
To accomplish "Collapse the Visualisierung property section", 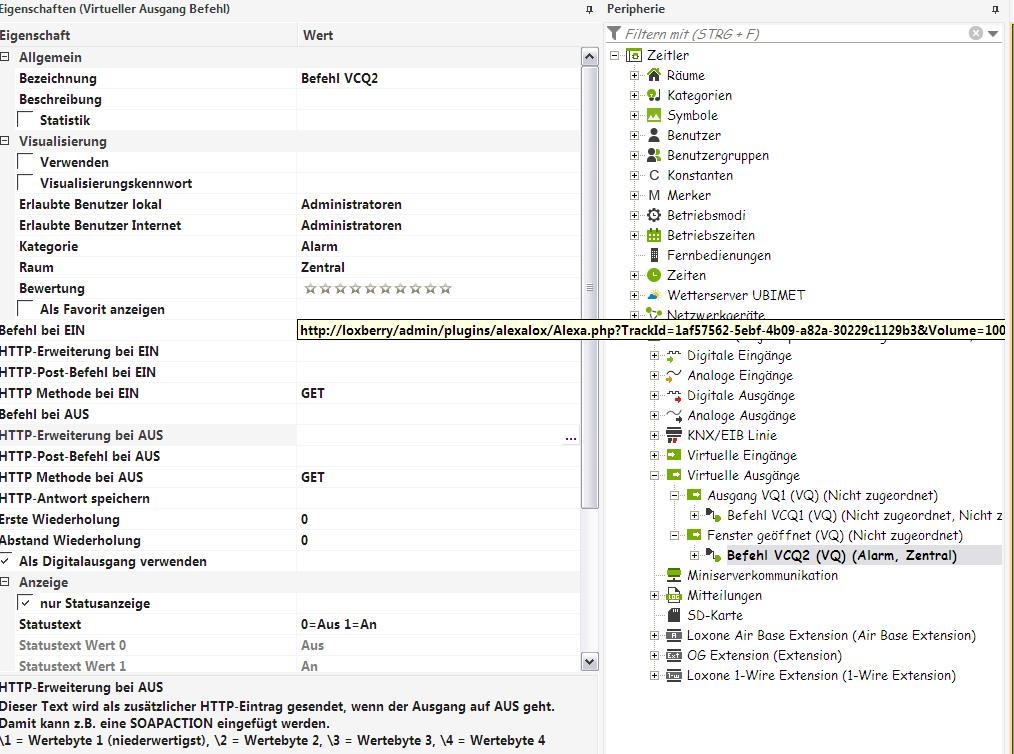I will [6, 141].
